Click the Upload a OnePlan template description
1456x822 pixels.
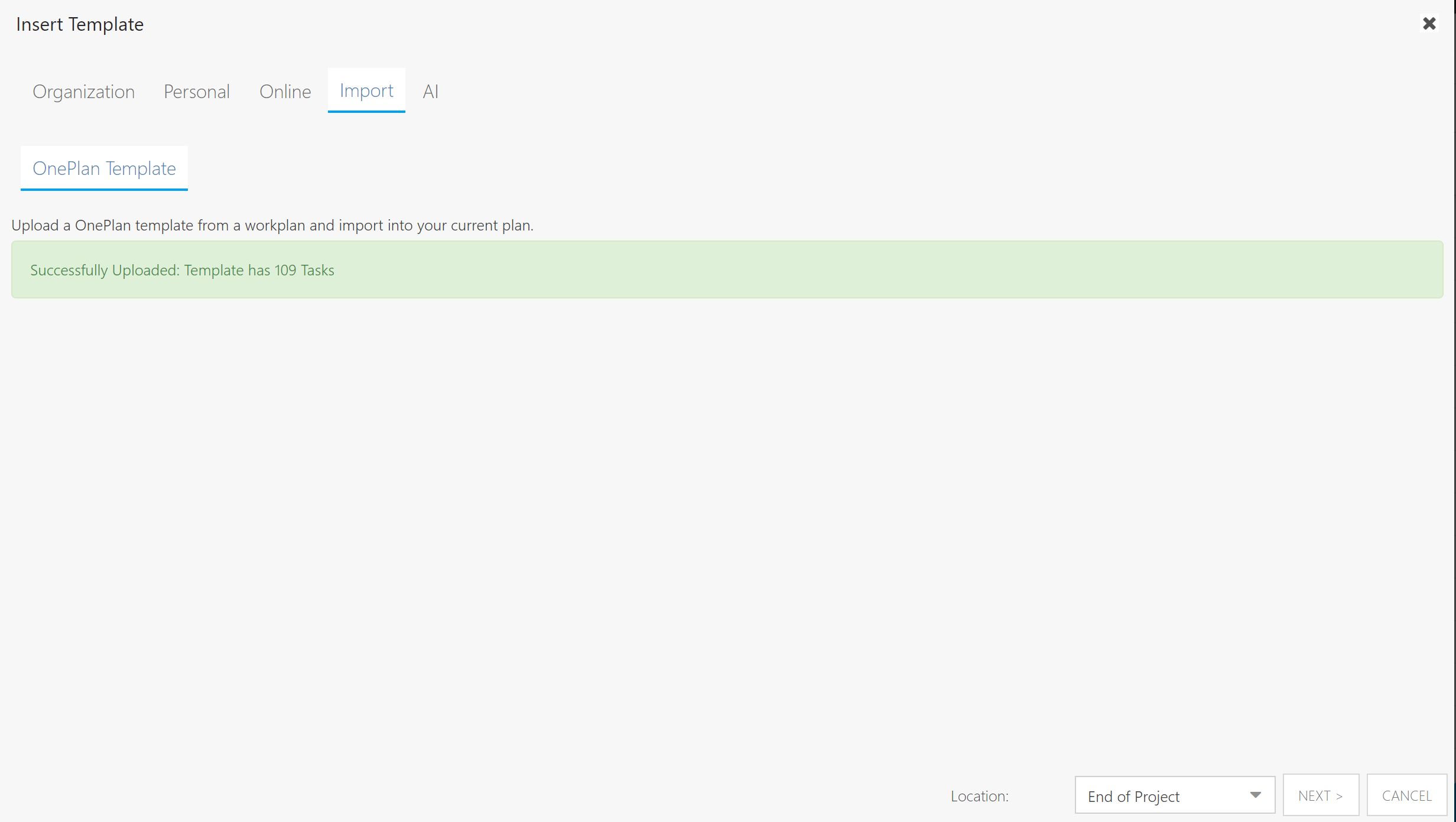click(272, 225)
